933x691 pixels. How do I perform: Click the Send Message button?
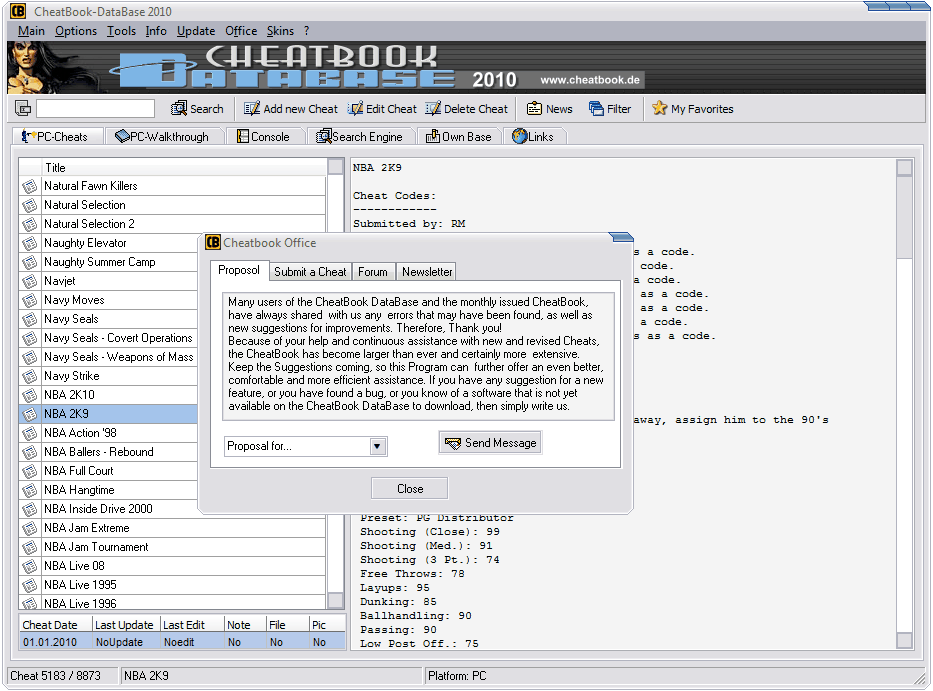[490, 443]
